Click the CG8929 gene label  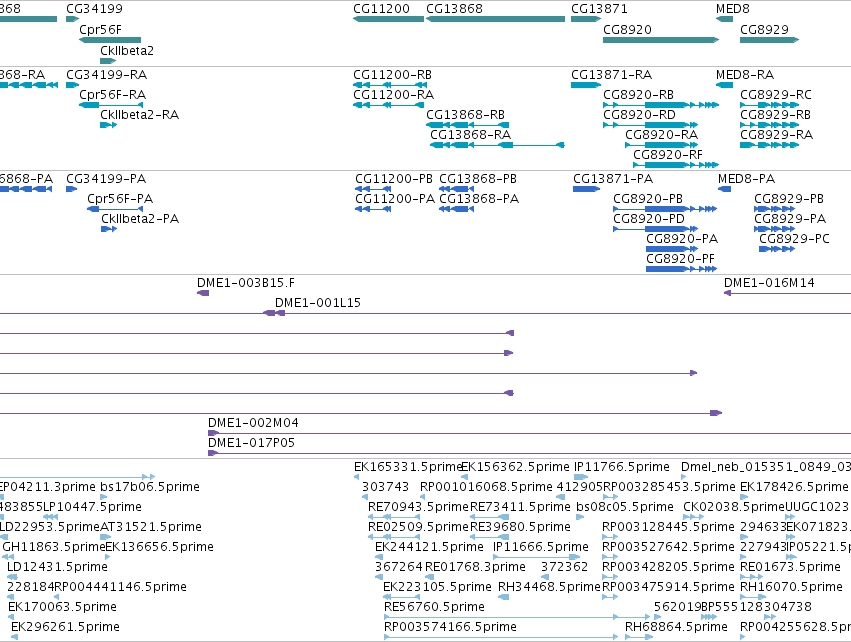click(x=764, y=30)
